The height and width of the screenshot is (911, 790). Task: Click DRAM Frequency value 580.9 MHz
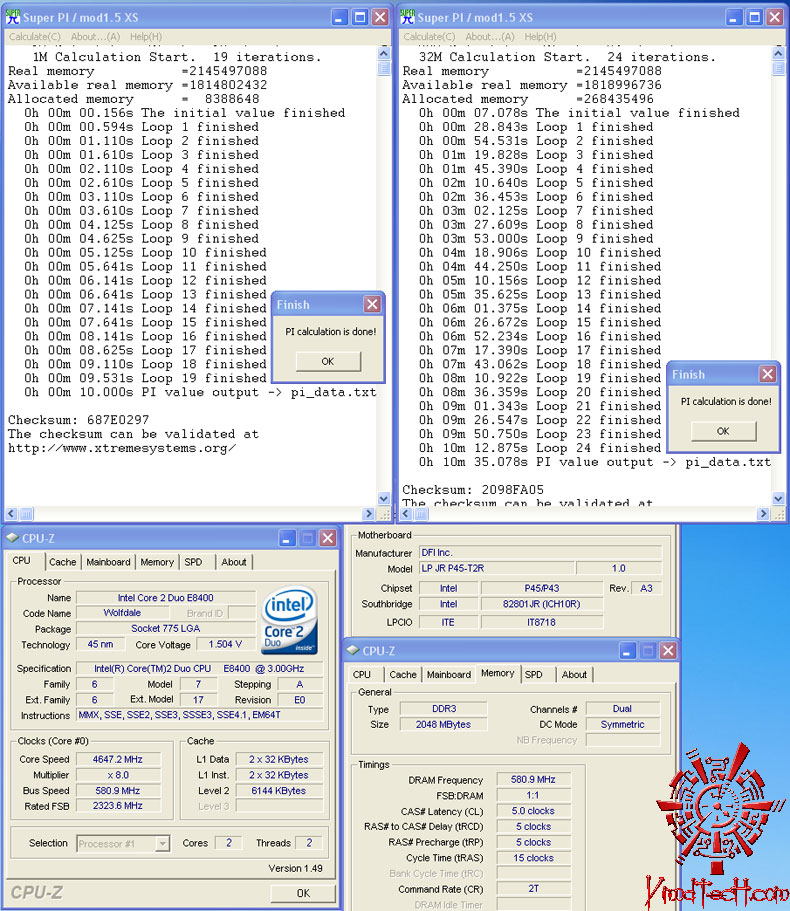[533, 779]
